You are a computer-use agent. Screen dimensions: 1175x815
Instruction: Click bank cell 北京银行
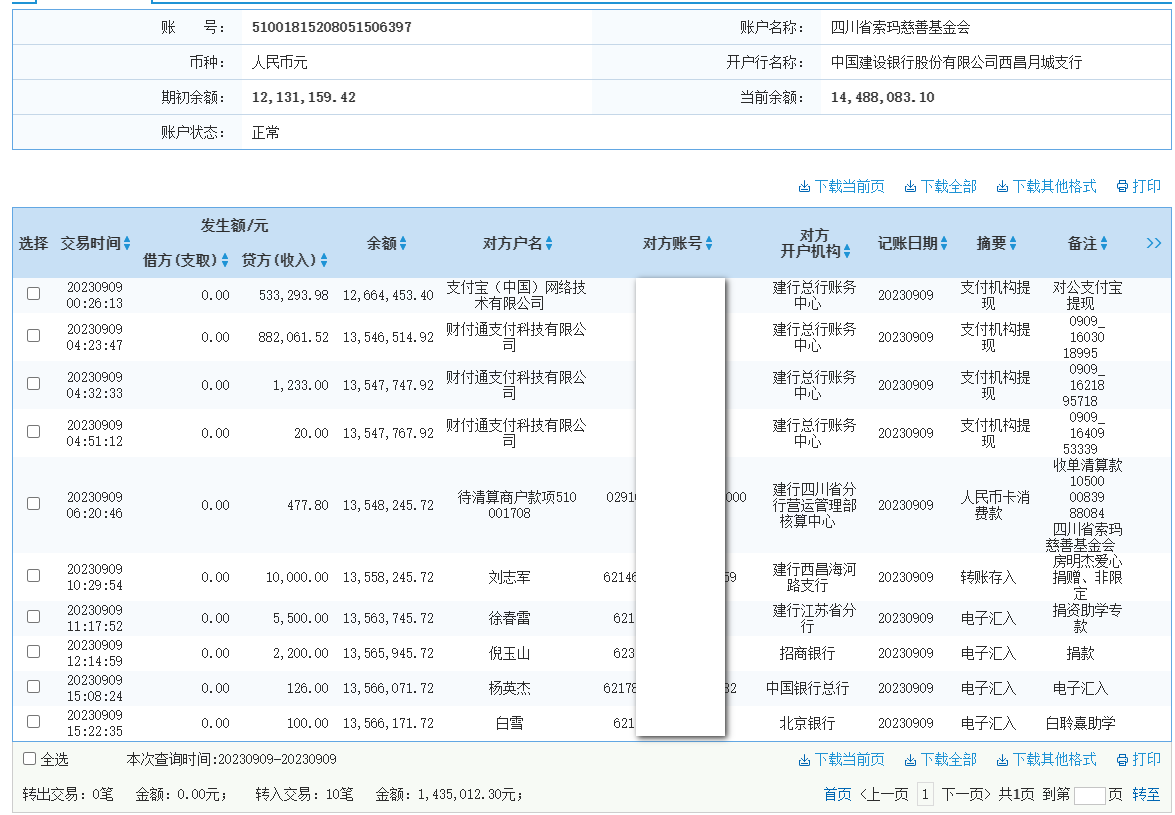point(807,723)
